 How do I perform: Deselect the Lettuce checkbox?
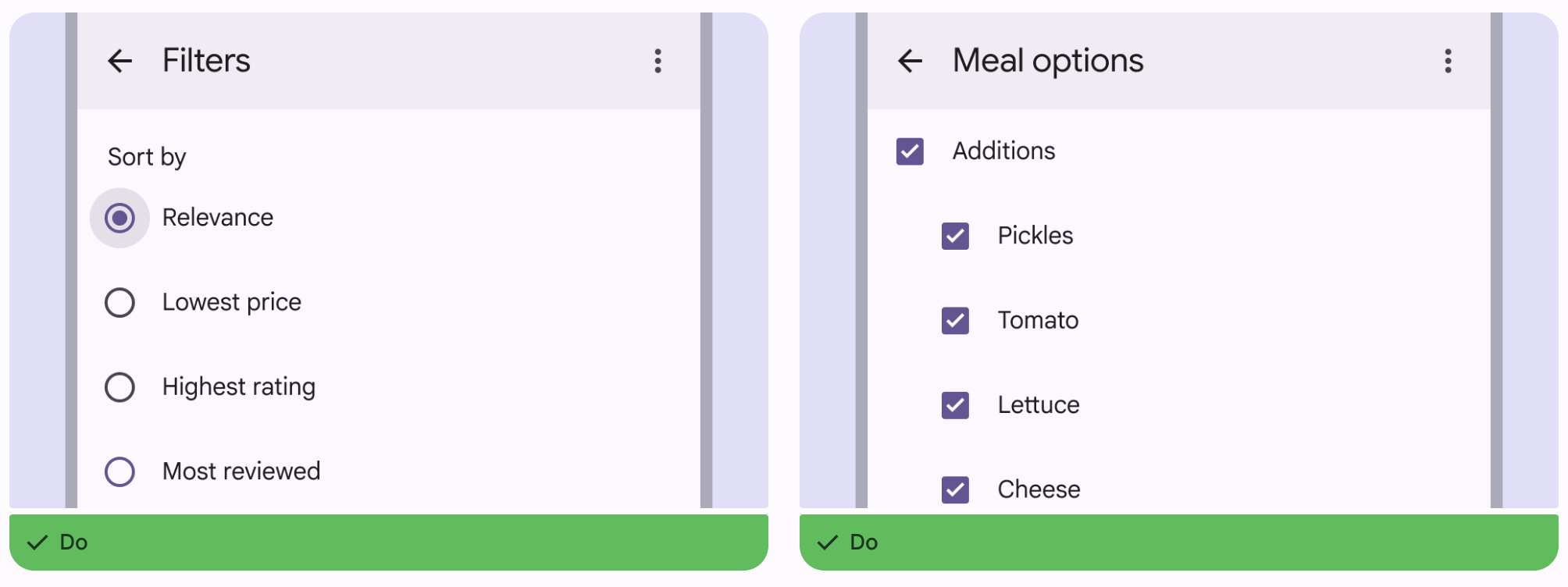coord(955,405)
